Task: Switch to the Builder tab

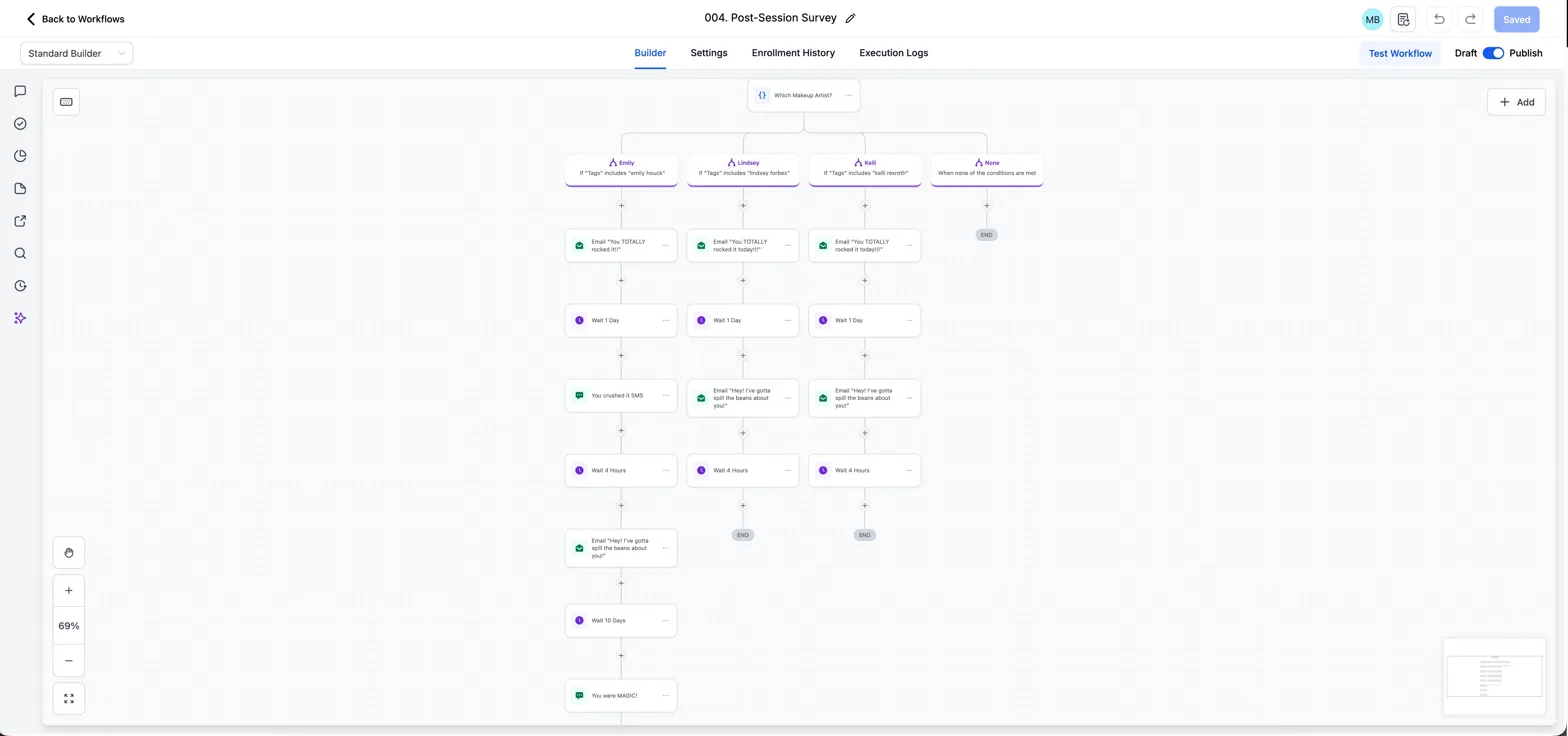Action: click(x=650, y=53)
